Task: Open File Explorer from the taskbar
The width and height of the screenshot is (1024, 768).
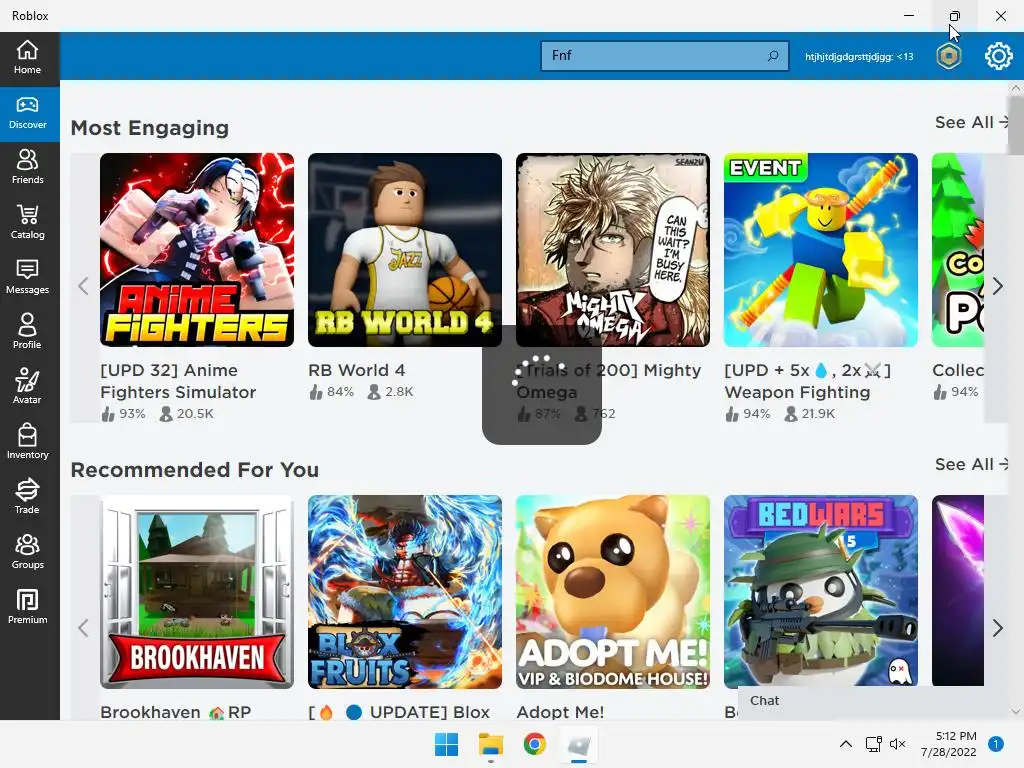Action: coord(490,744)
